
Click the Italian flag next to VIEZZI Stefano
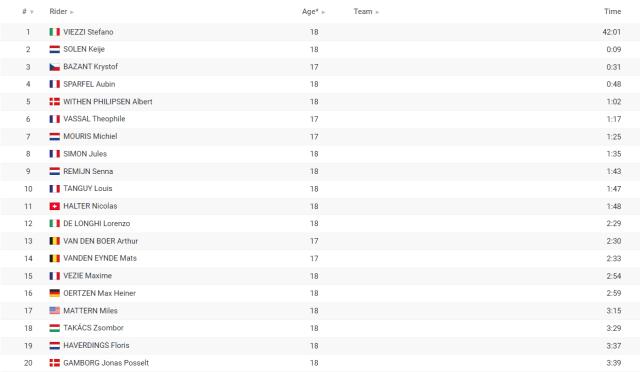click(55, 32)
